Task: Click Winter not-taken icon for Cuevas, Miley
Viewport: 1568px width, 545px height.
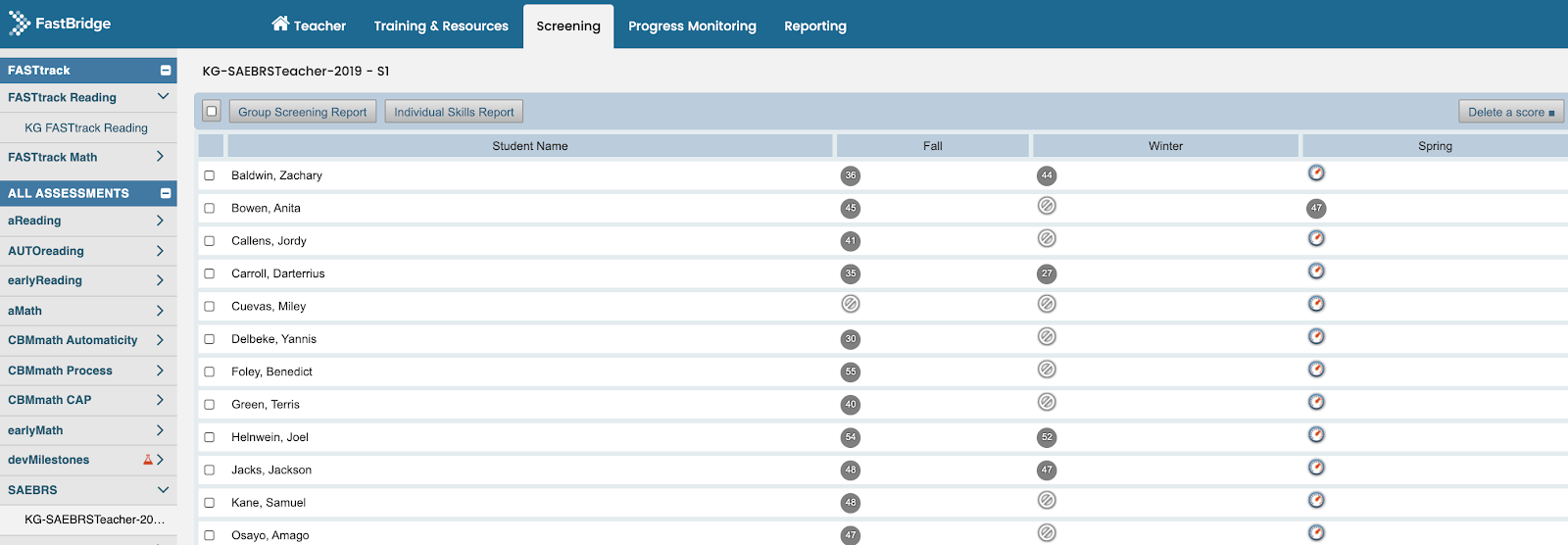Action: coord(1047,304)
